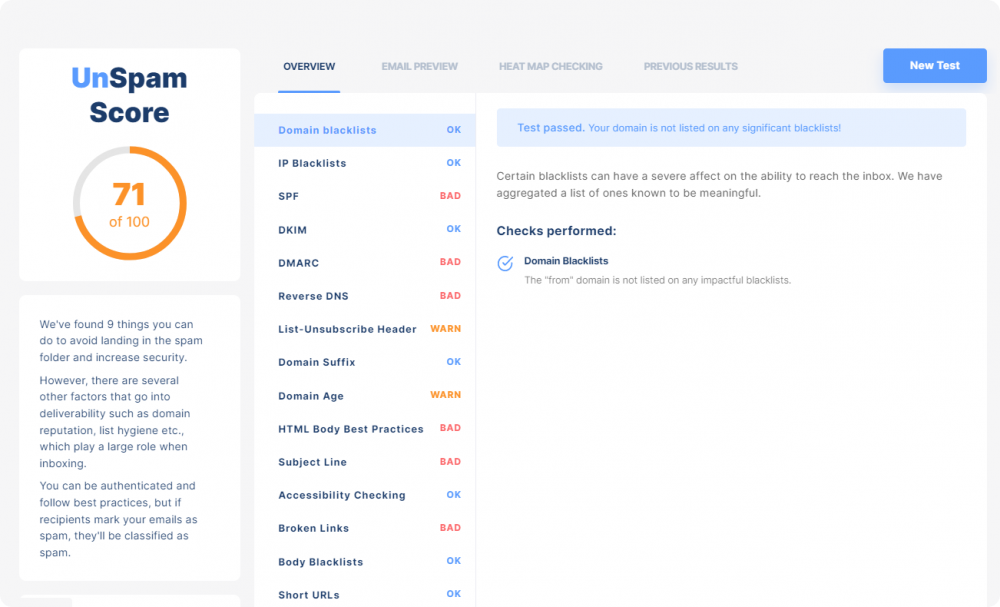Click the 71 of 100 score gauge
The height and width of the screenshot is (607, 1000).
pos(129,203)
